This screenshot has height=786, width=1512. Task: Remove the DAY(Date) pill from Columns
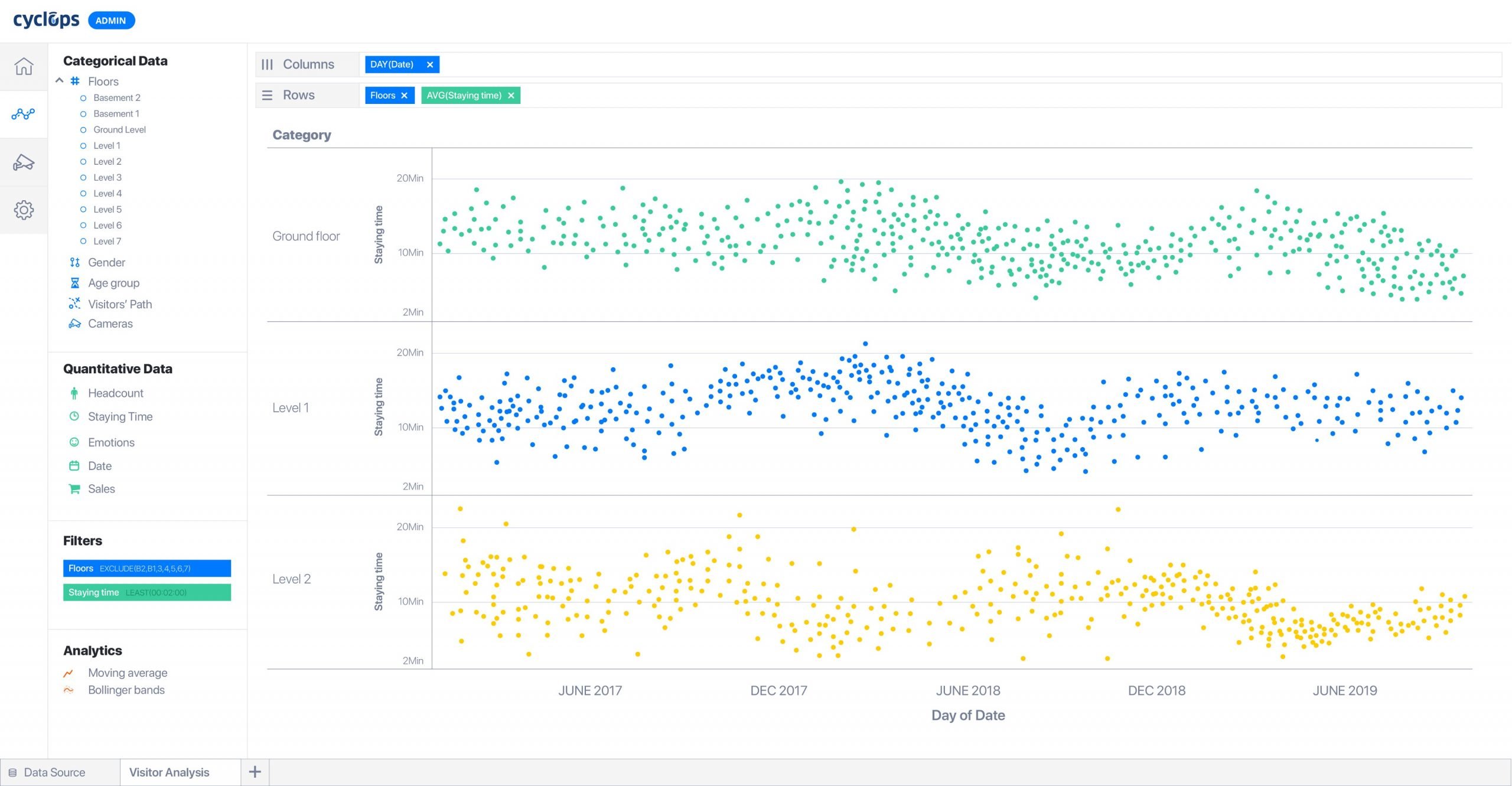[430, 64]
